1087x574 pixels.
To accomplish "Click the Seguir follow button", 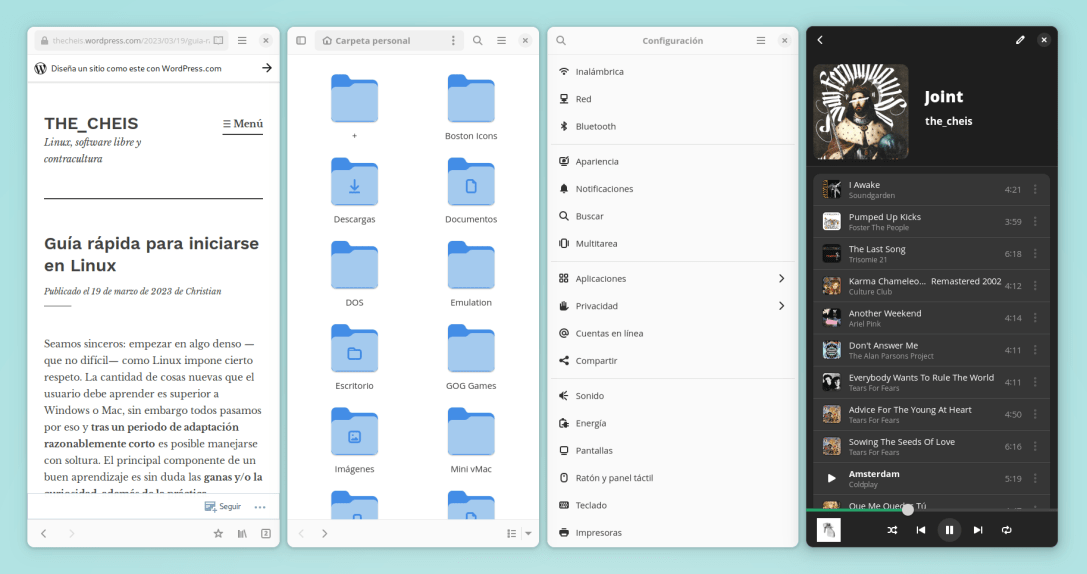I will 223,507.
